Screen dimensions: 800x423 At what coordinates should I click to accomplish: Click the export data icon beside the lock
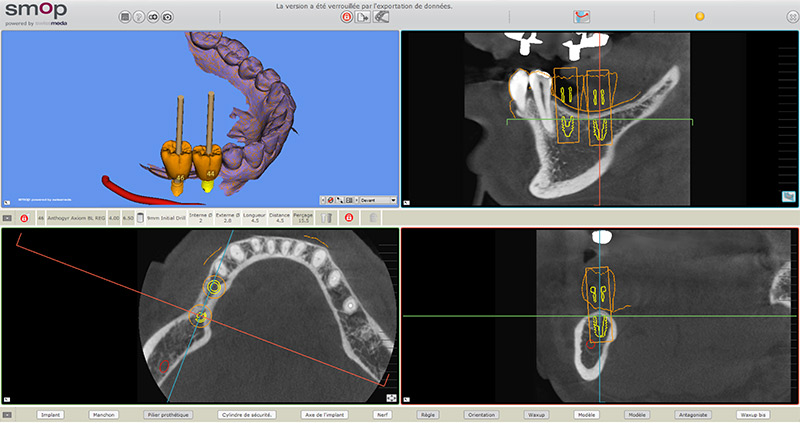click(363, 17)
